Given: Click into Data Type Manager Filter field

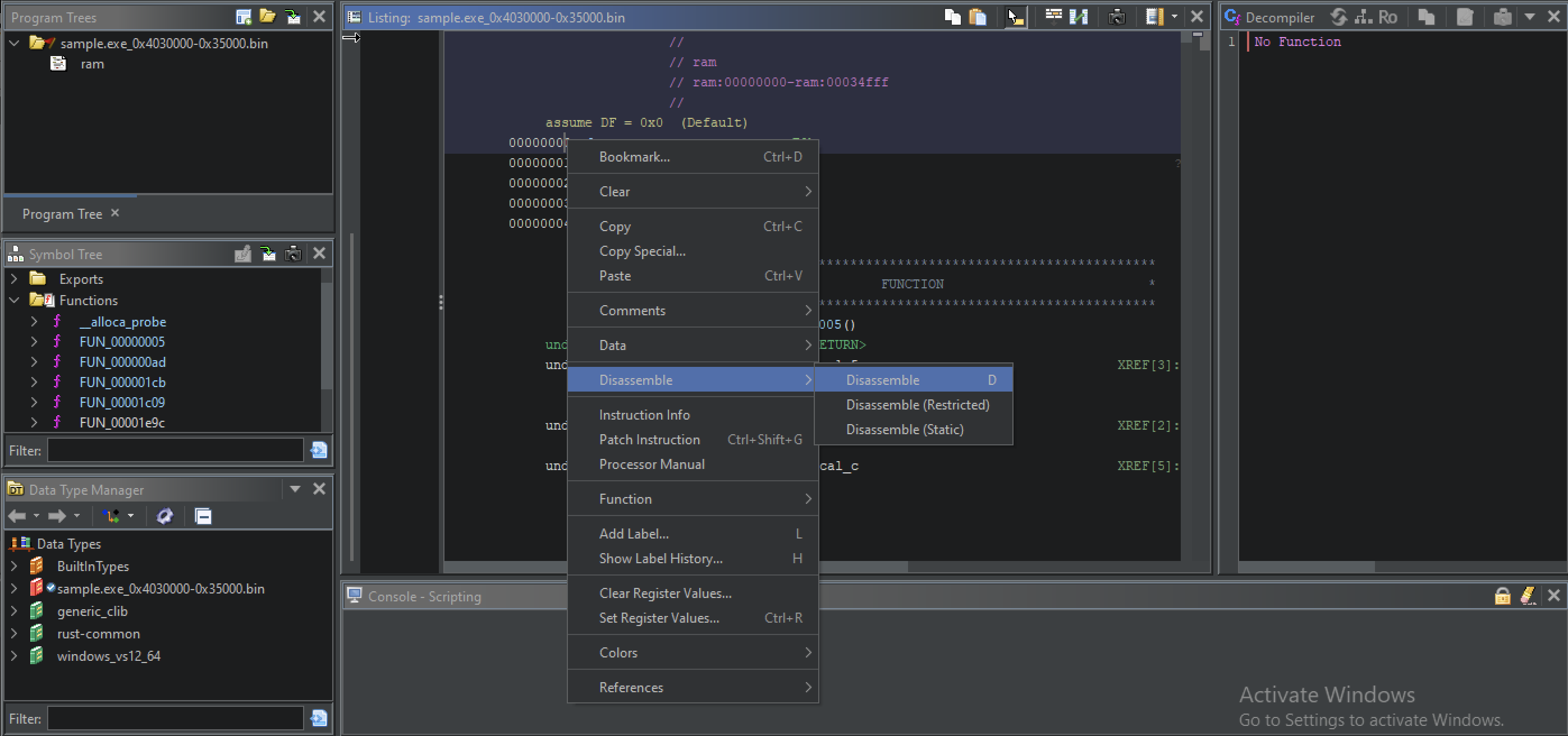Looking at the screenshot, I should click(175, 719).
